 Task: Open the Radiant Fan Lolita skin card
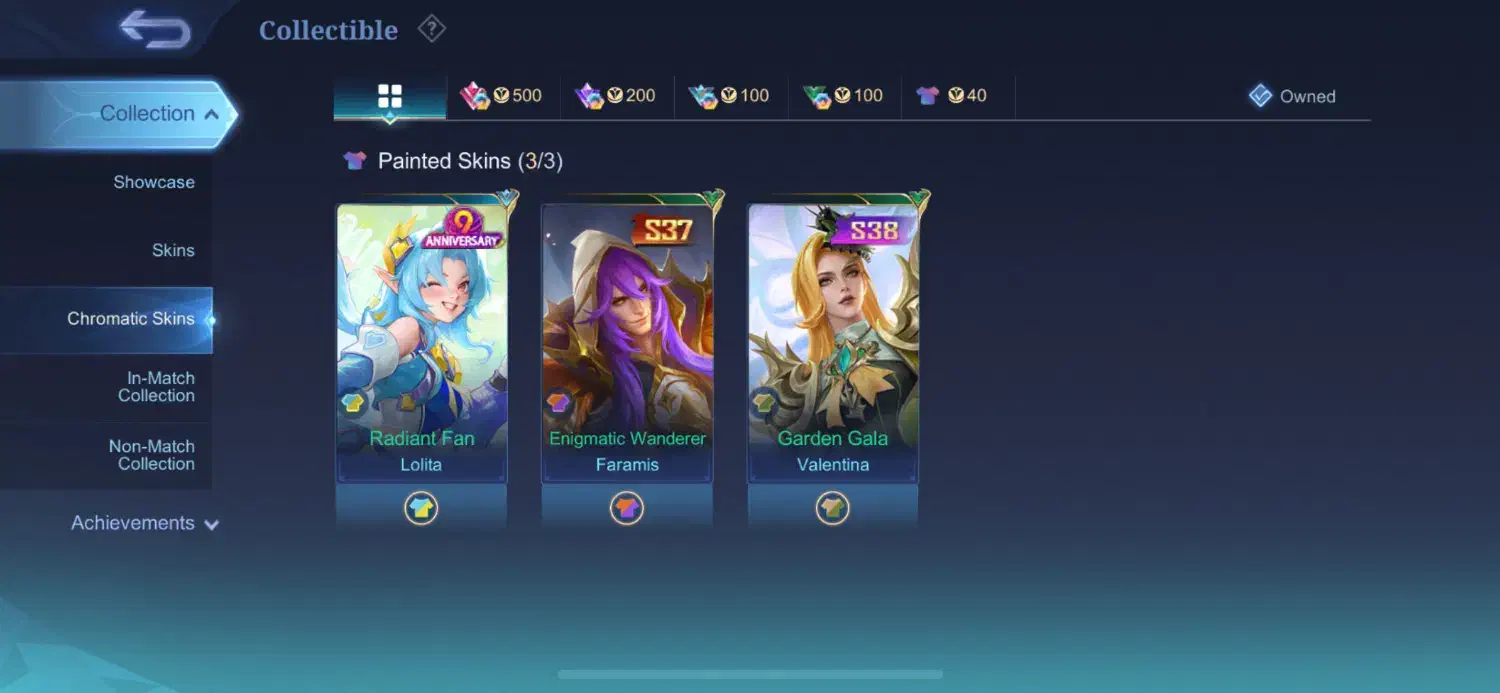pos(422,342)
